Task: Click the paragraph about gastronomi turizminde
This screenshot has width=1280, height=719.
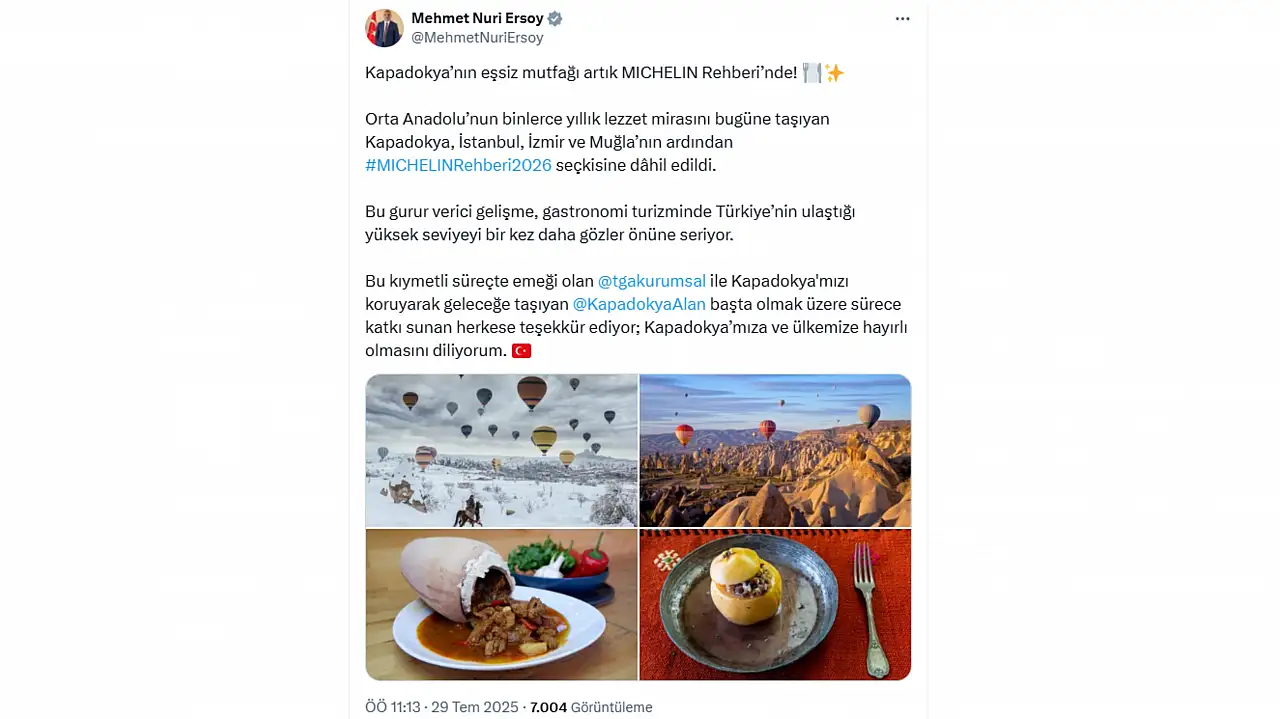Action: pos(610,223)
